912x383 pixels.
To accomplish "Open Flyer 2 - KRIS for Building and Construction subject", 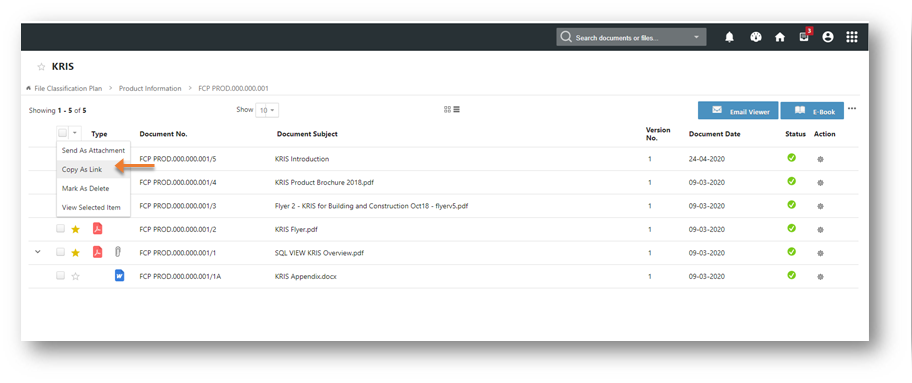I will tap(371, 206).
